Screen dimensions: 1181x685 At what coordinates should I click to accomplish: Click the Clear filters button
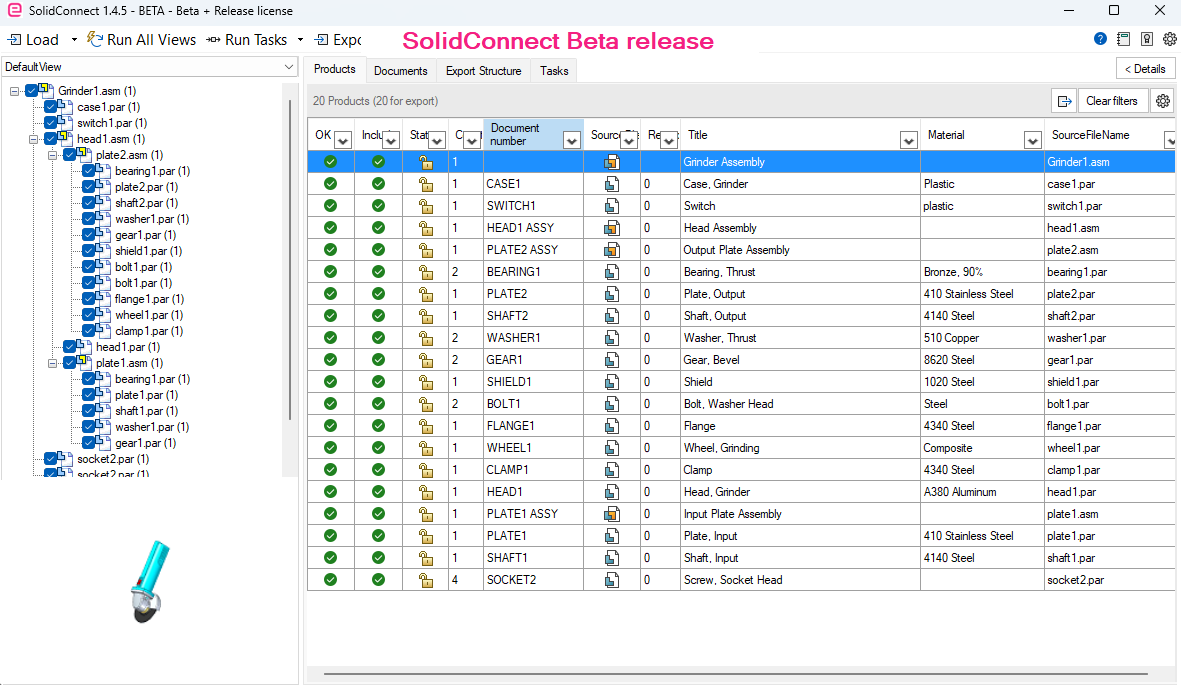click(1112, 101)
